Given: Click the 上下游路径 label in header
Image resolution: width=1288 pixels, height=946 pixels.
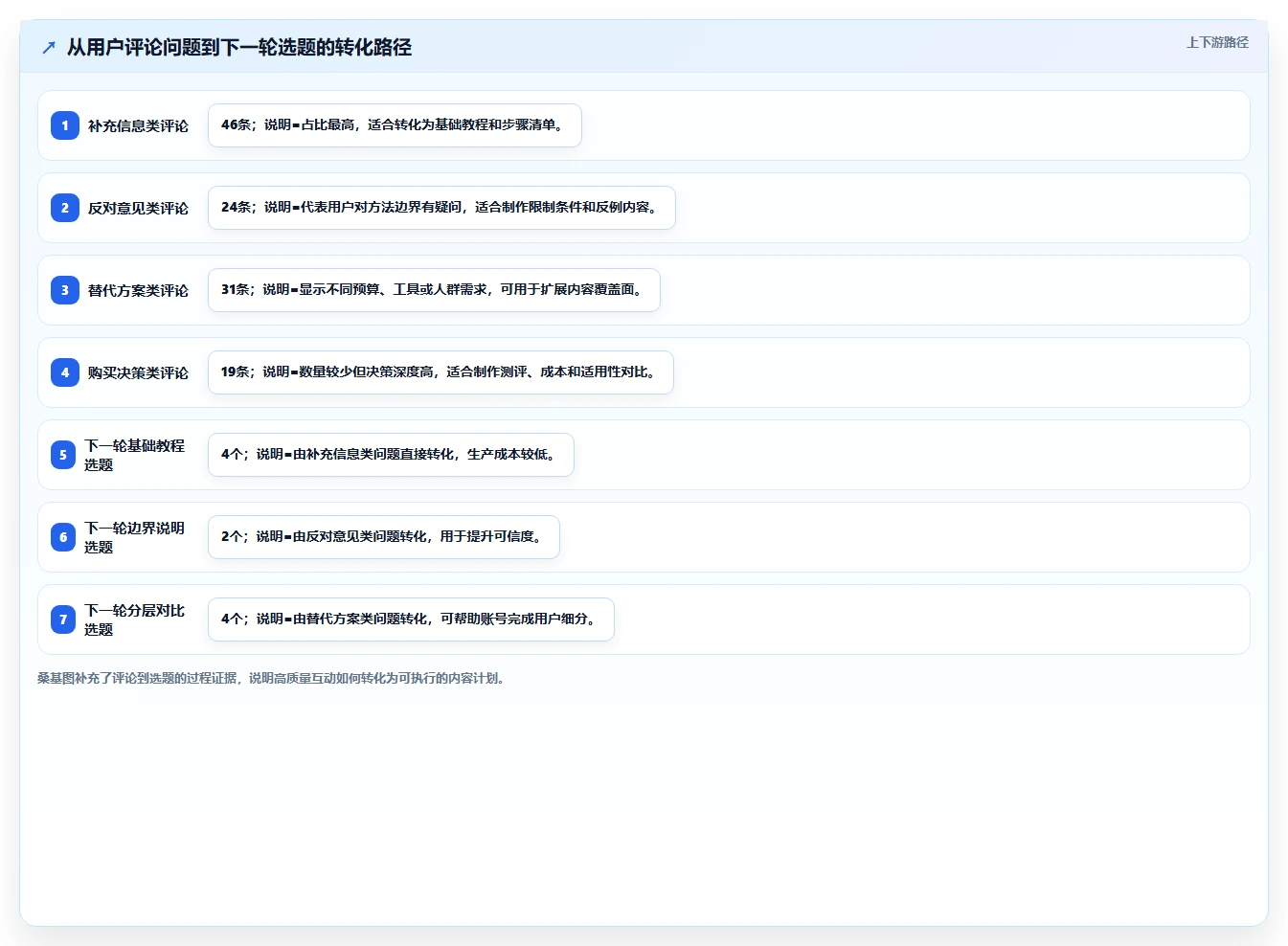Looking at the screenshot, I should tap(1217, 42).
